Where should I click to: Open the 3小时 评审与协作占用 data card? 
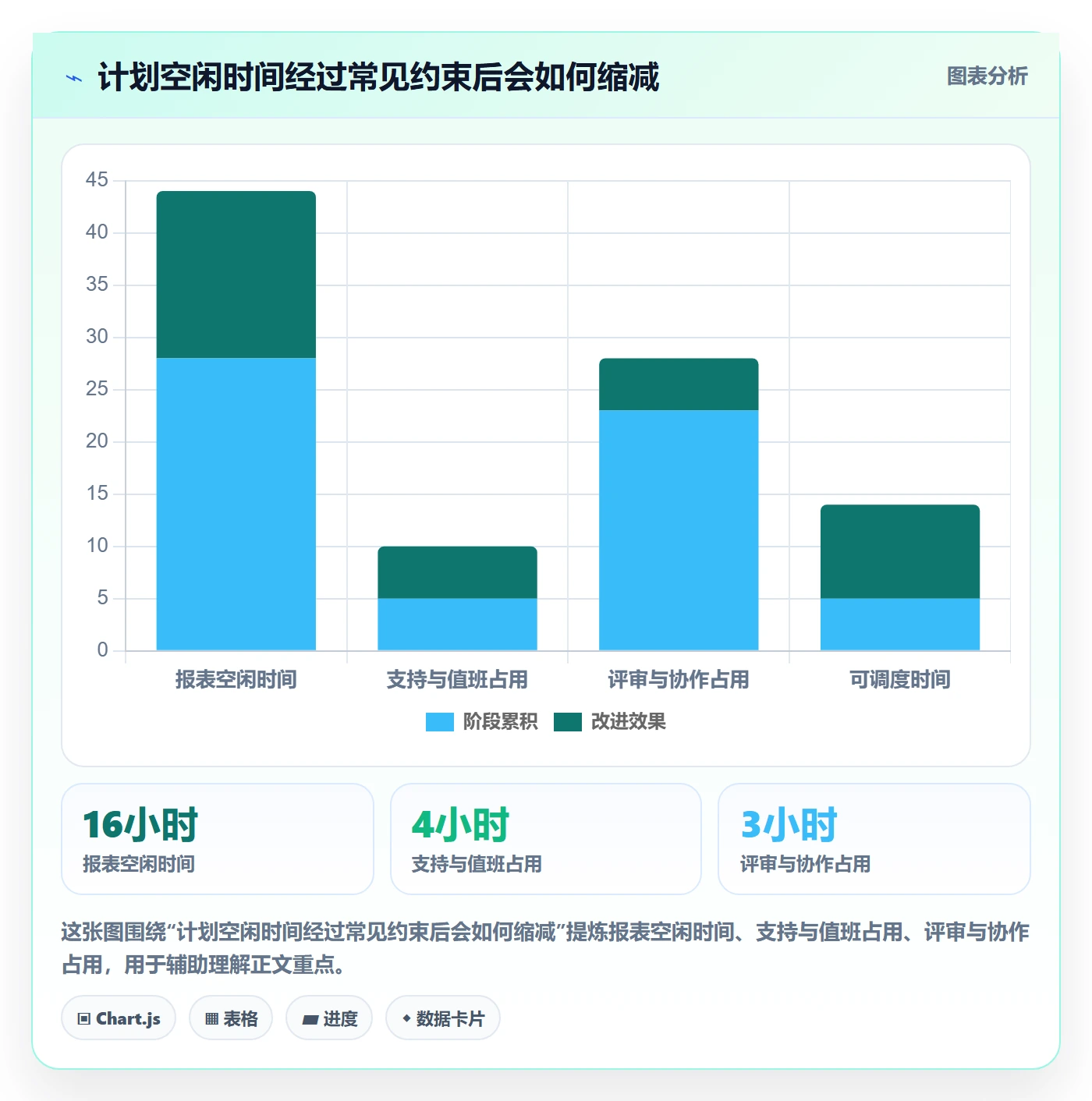pos(874,839)
